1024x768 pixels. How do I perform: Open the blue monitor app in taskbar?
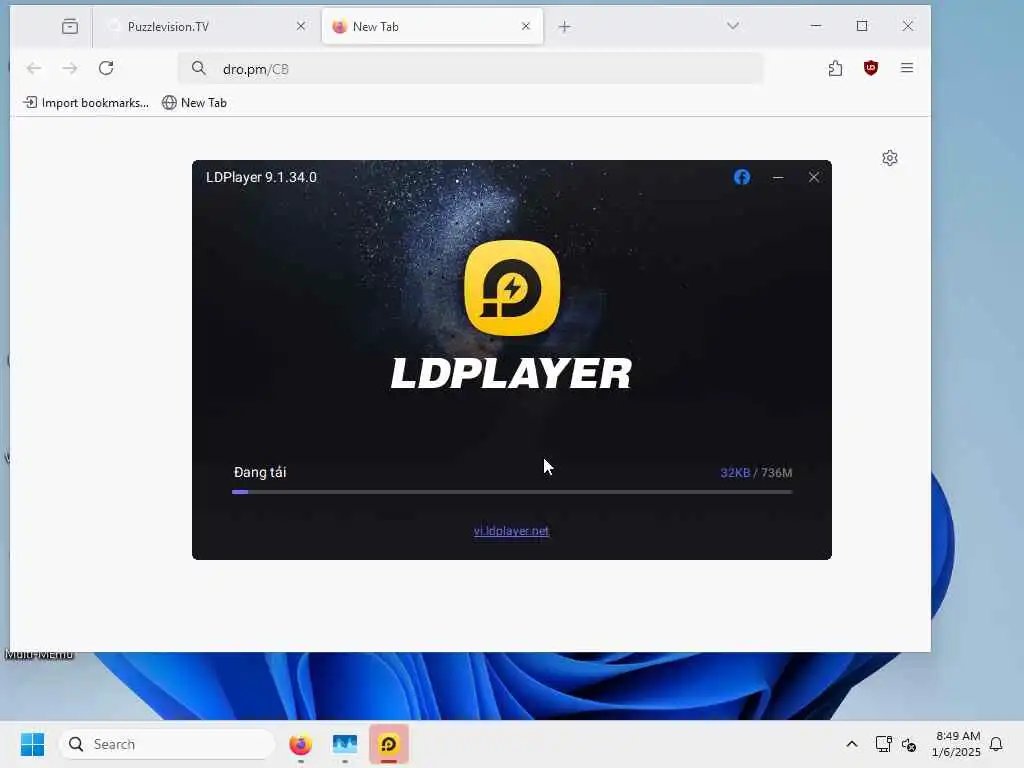pyautogui.click(x=344, y=744)
